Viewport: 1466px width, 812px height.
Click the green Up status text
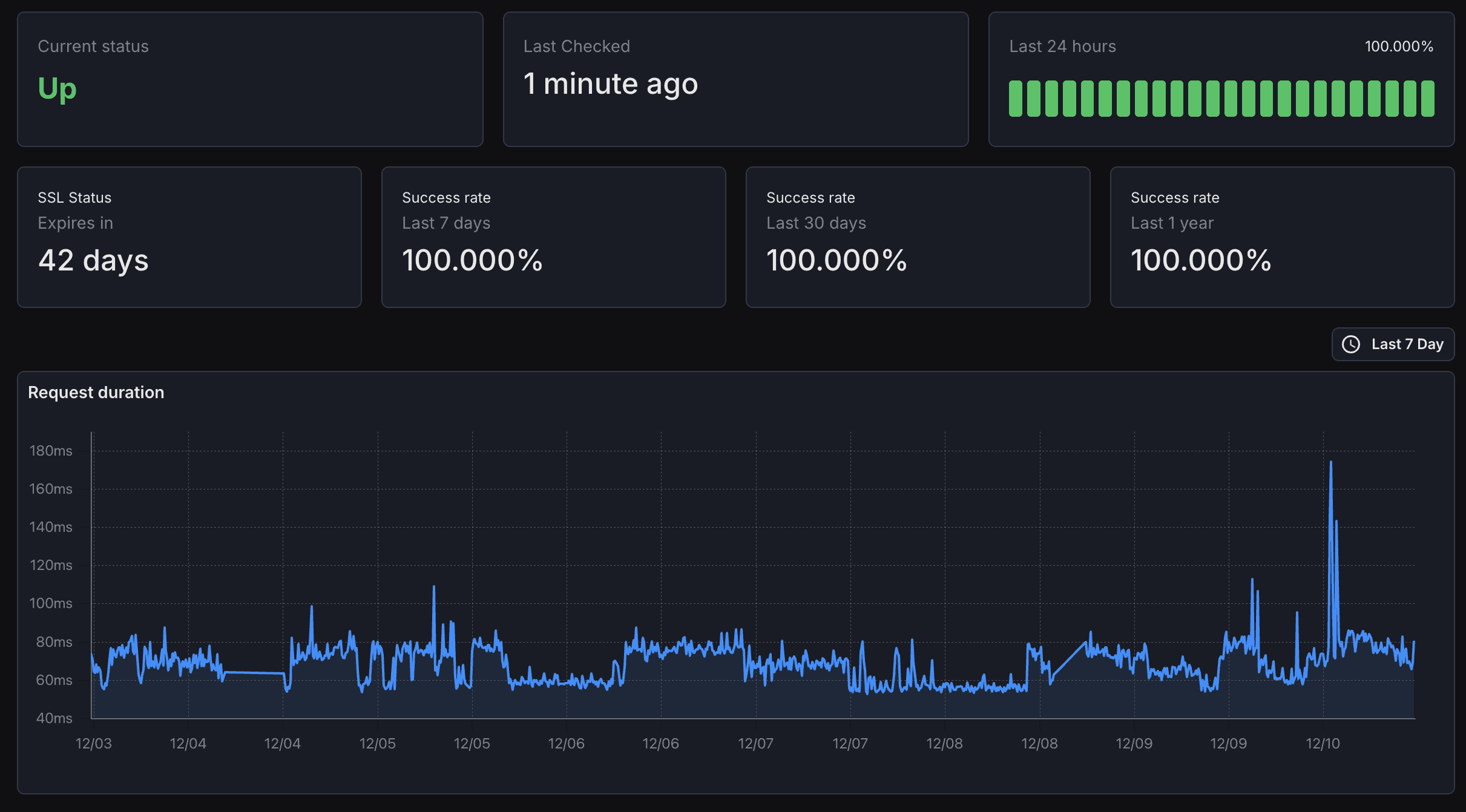[58, 88]
